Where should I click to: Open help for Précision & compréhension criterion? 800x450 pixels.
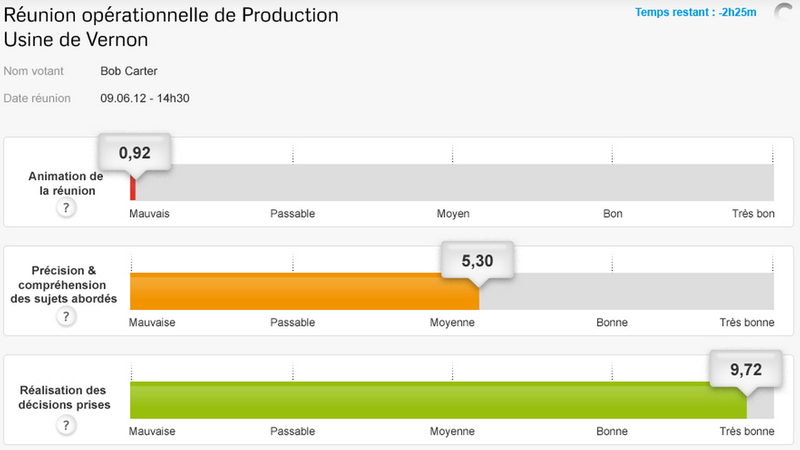click(x=66, y=317)
